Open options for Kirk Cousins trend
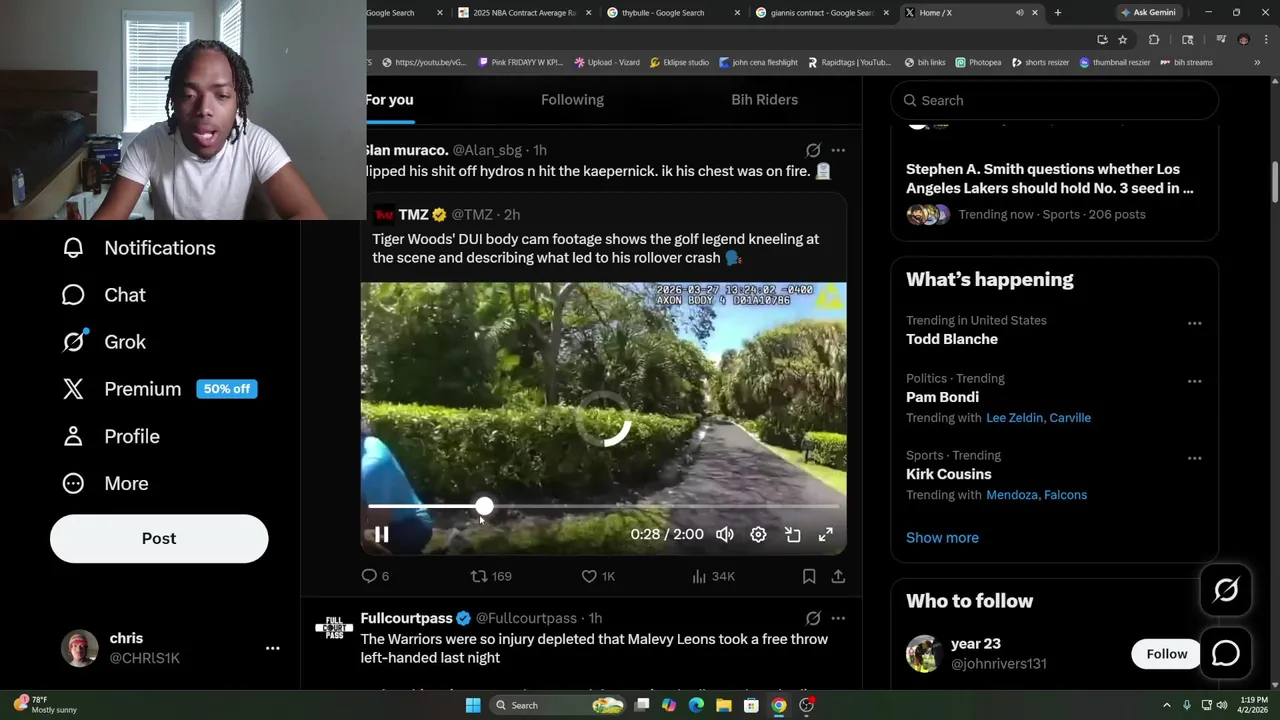The height and width of the screenshot is (720, 1280). coord(1194,458)
